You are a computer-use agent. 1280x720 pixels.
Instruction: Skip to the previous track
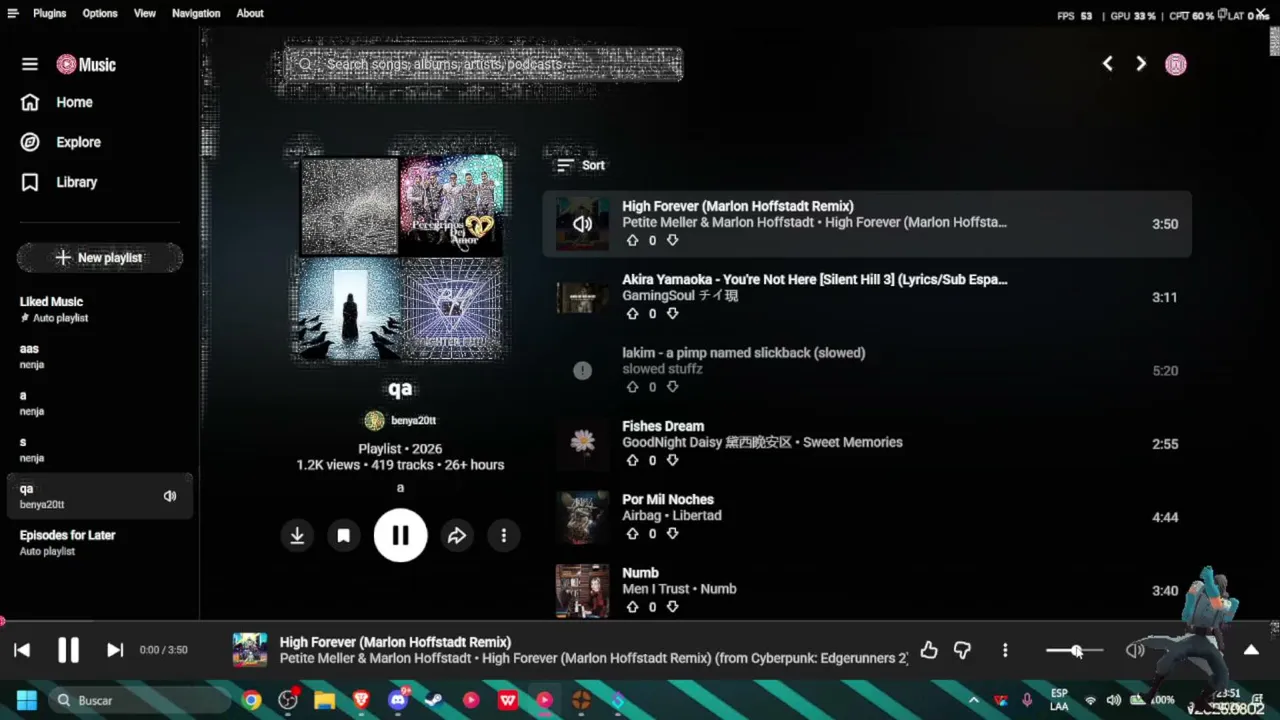pos(22,650)
